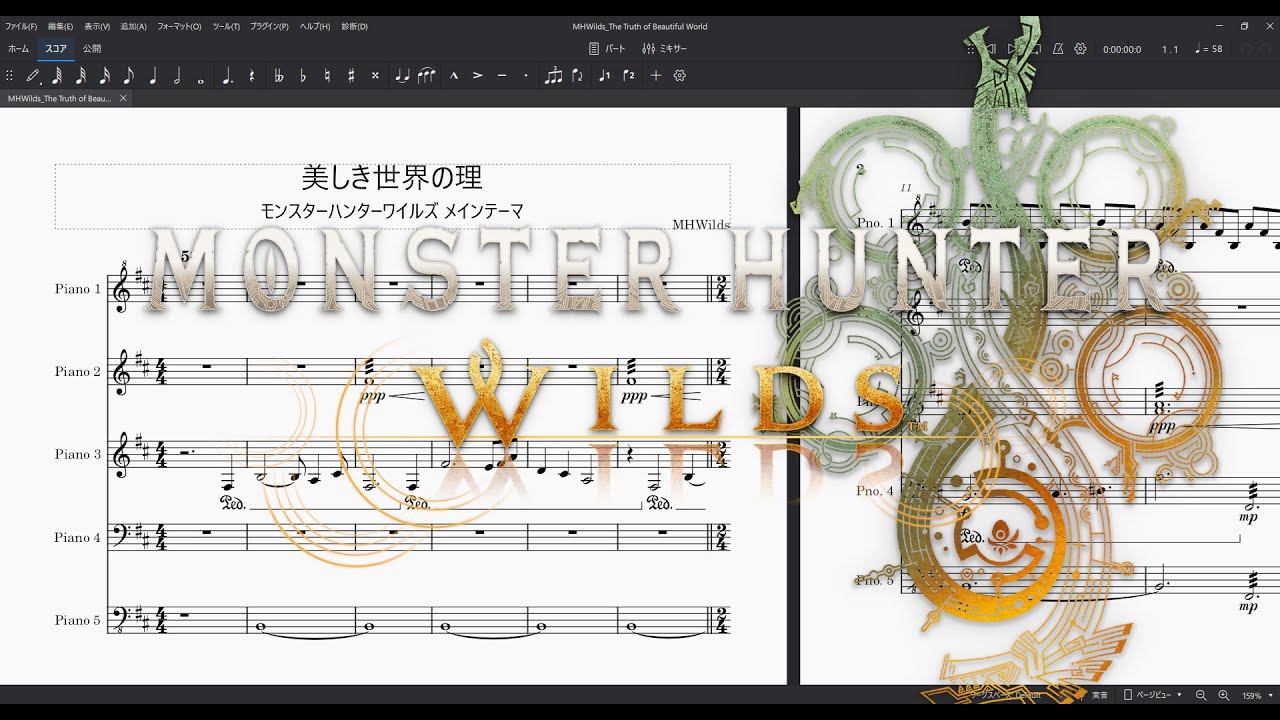This screenshot has width=1280, height=720.
Task: Open the 表示(V) menu
Action: (x=97, y=26)
